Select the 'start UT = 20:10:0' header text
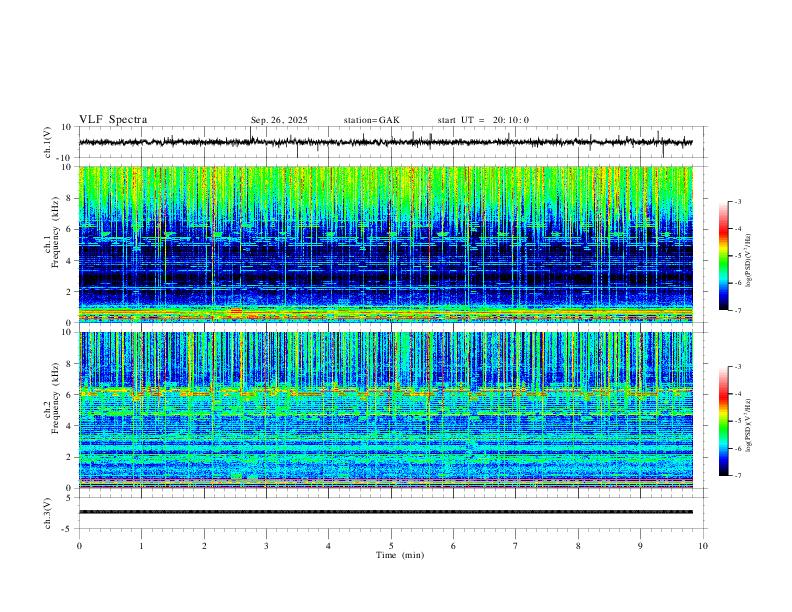 click(483, 120)
